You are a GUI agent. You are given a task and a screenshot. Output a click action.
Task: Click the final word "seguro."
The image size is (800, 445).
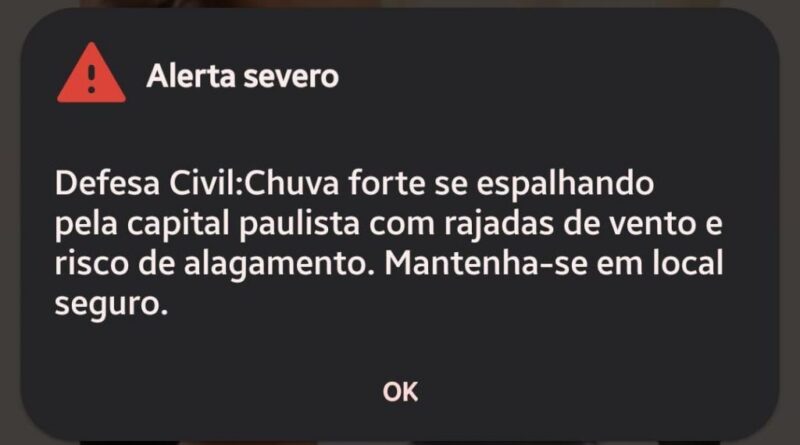click(111, 305)
